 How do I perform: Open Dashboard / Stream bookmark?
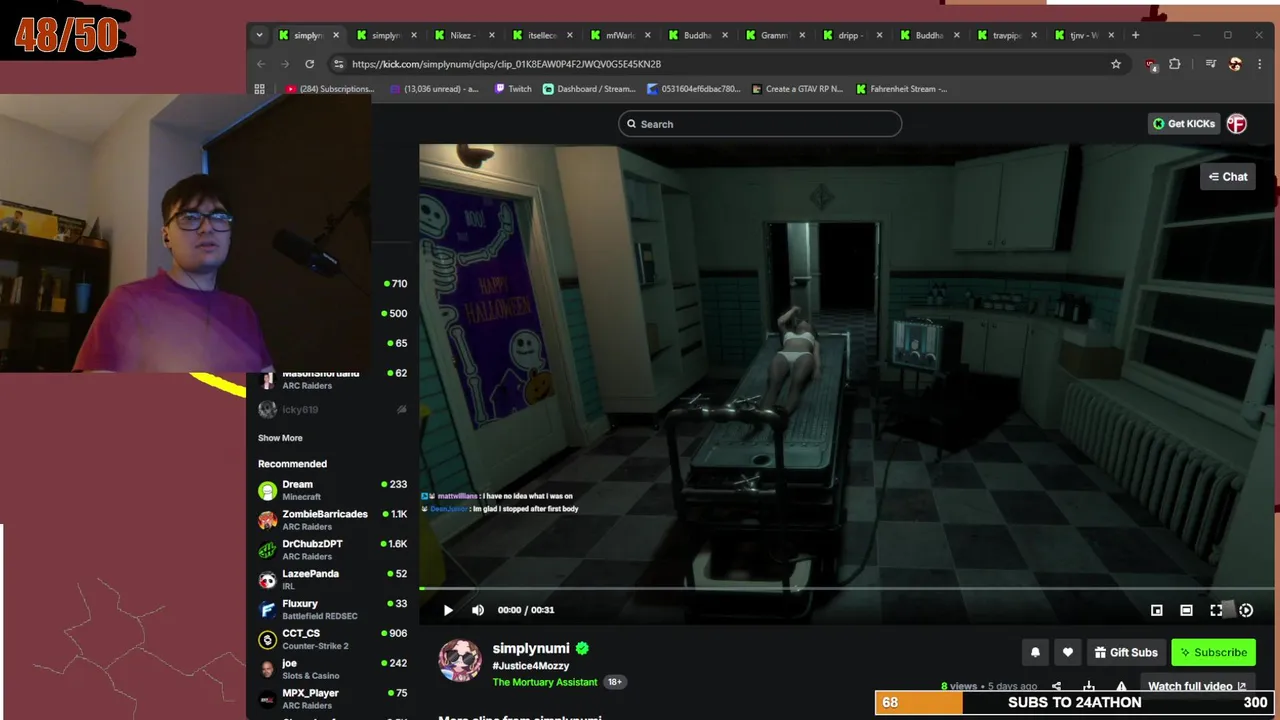[x=589, y=89]
